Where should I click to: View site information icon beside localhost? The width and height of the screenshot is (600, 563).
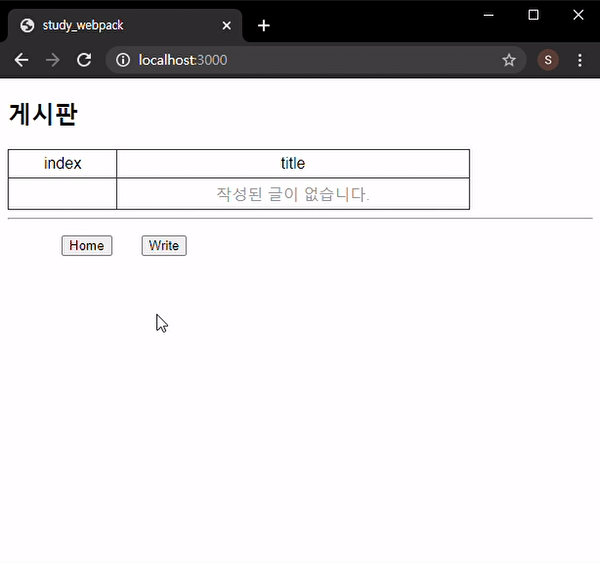pos(123,60)
